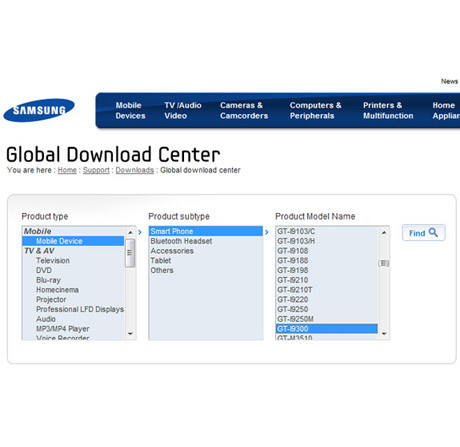
Task: Select model GT-I9103/H
Action: pos(327,241)
